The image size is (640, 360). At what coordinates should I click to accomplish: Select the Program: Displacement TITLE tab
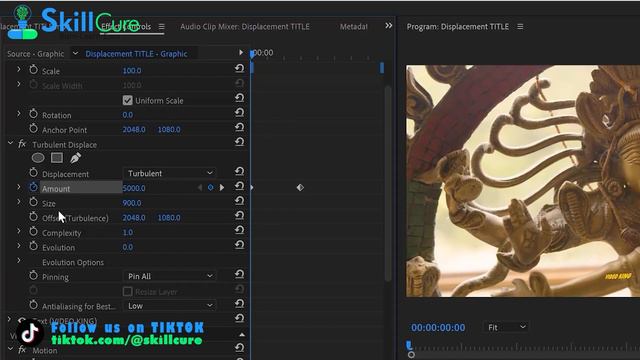pyautogui.click(x=458, y=27)
